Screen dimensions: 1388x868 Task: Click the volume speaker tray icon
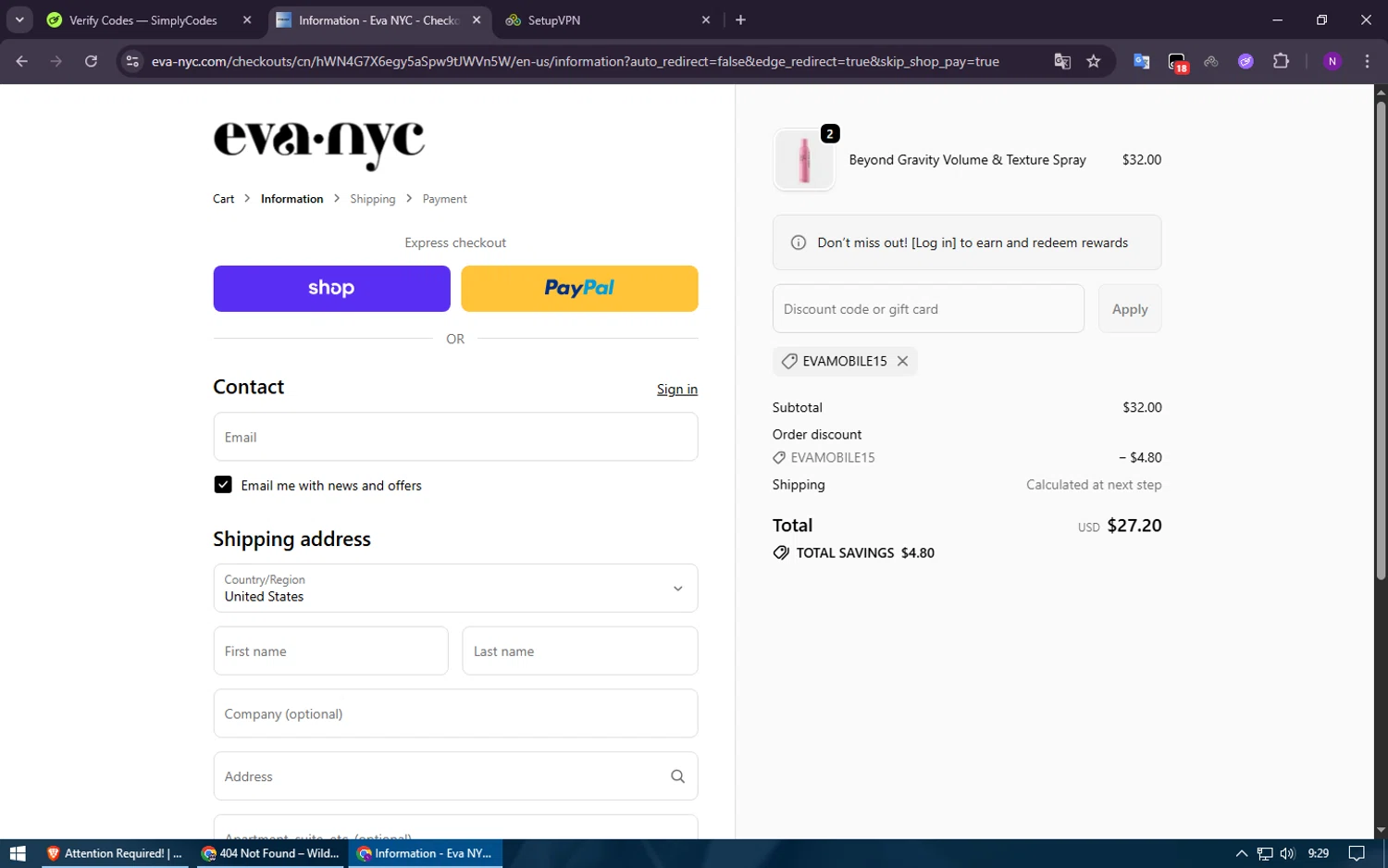[x=1287, y=853]
